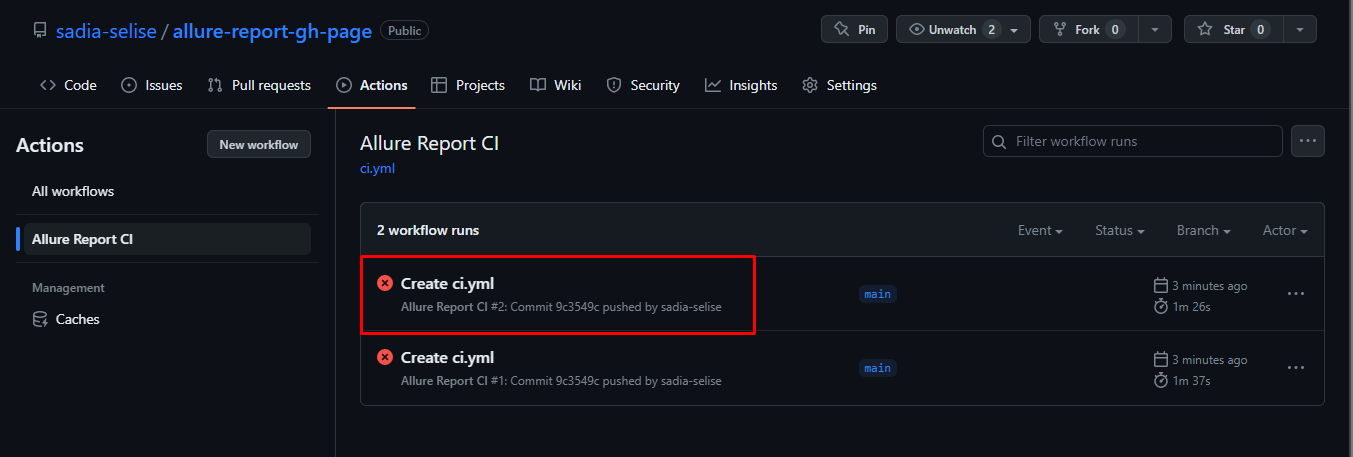This screenshot has width=1353, height=457.
Task: Open the three-dot menu for run #1
Action: click(x=1296, y=368)
